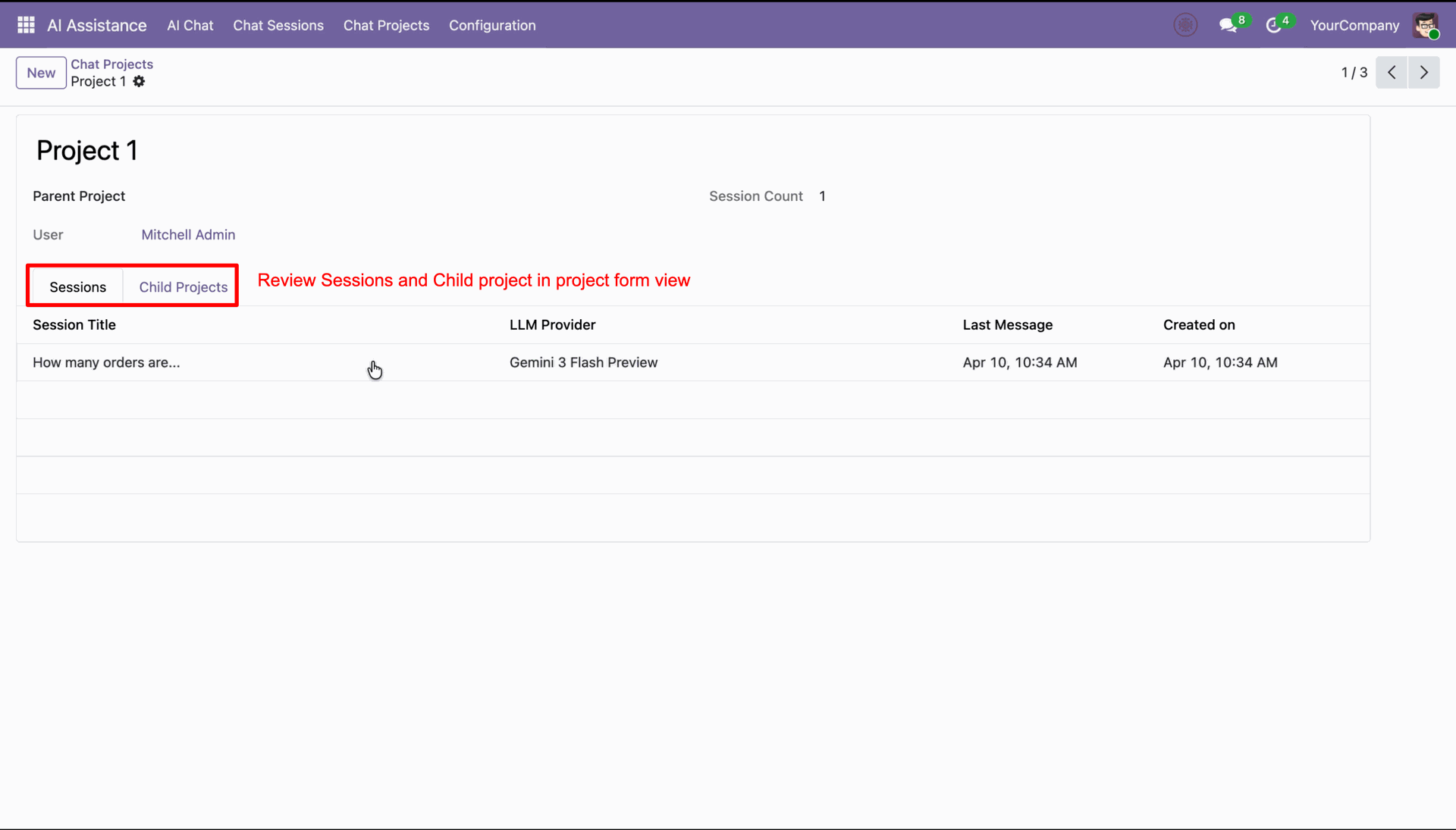Open the apps grid menu icon
The width and height of the screenshot is (1456, 830).
pos(26,25)
